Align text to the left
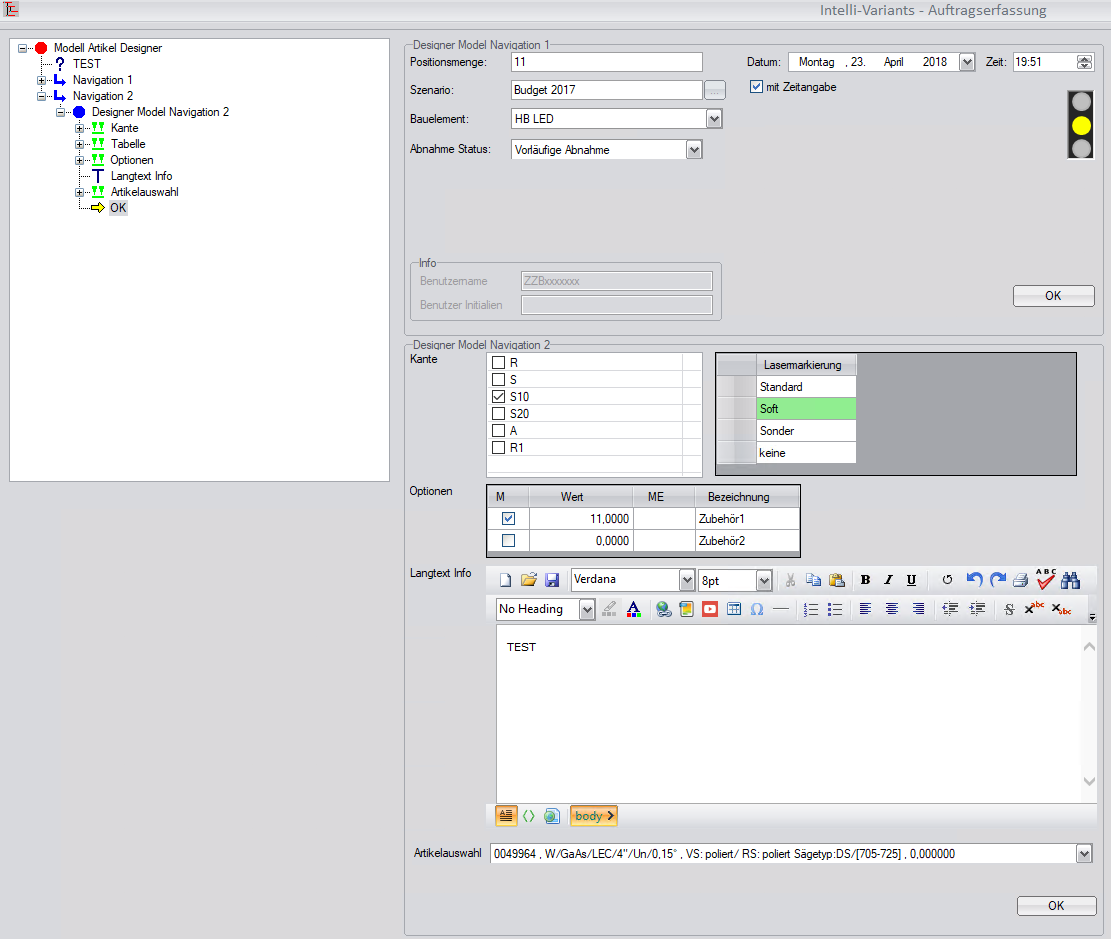The width and height of the screenshot is (1111, 939). pos(865,609)
